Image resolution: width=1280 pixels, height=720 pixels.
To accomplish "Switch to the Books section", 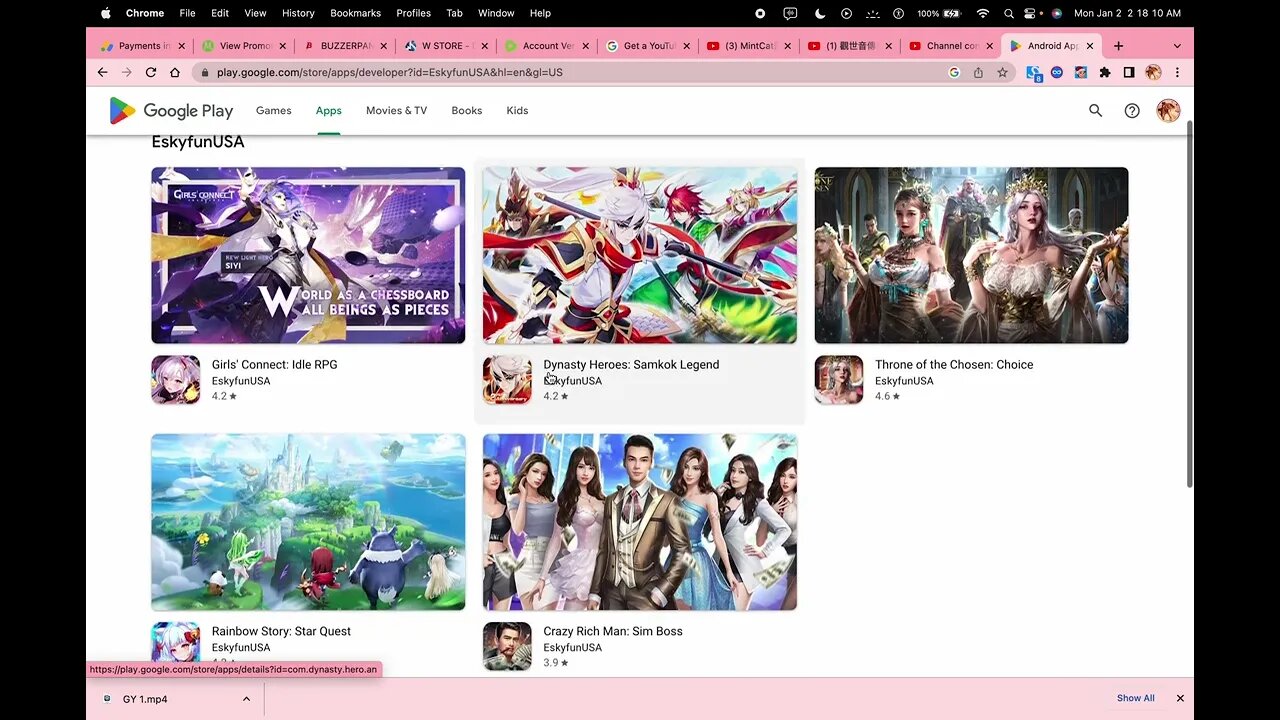I will point(467,111).
